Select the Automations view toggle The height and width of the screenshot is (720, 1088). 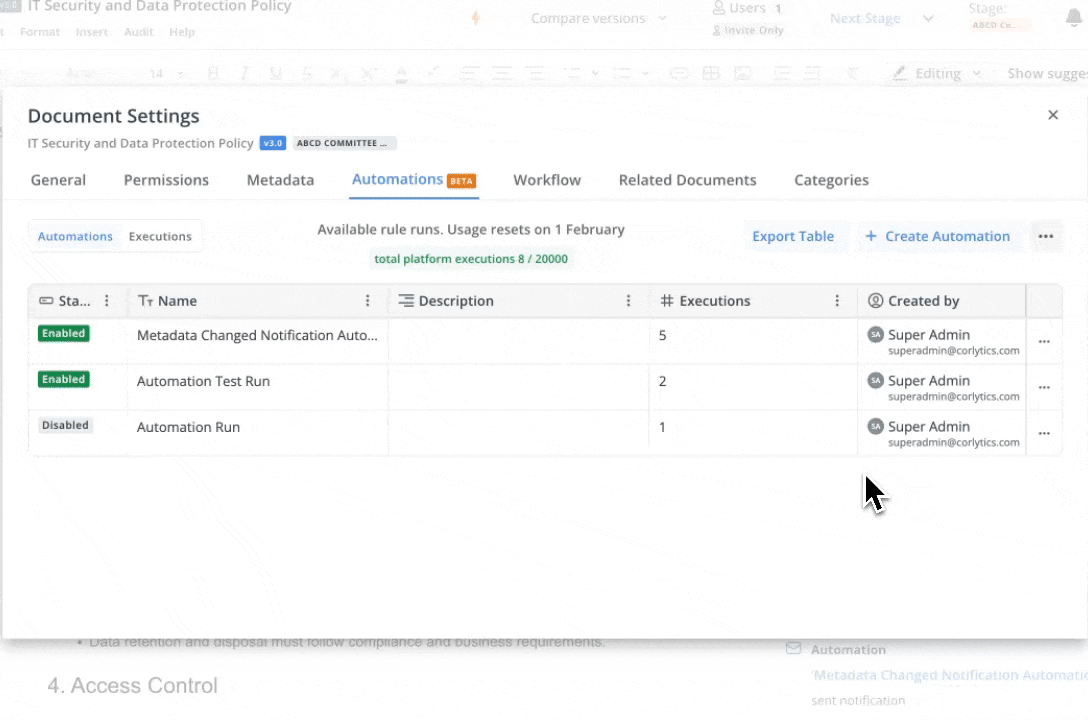pyautogui.click(x=75, y=237)
